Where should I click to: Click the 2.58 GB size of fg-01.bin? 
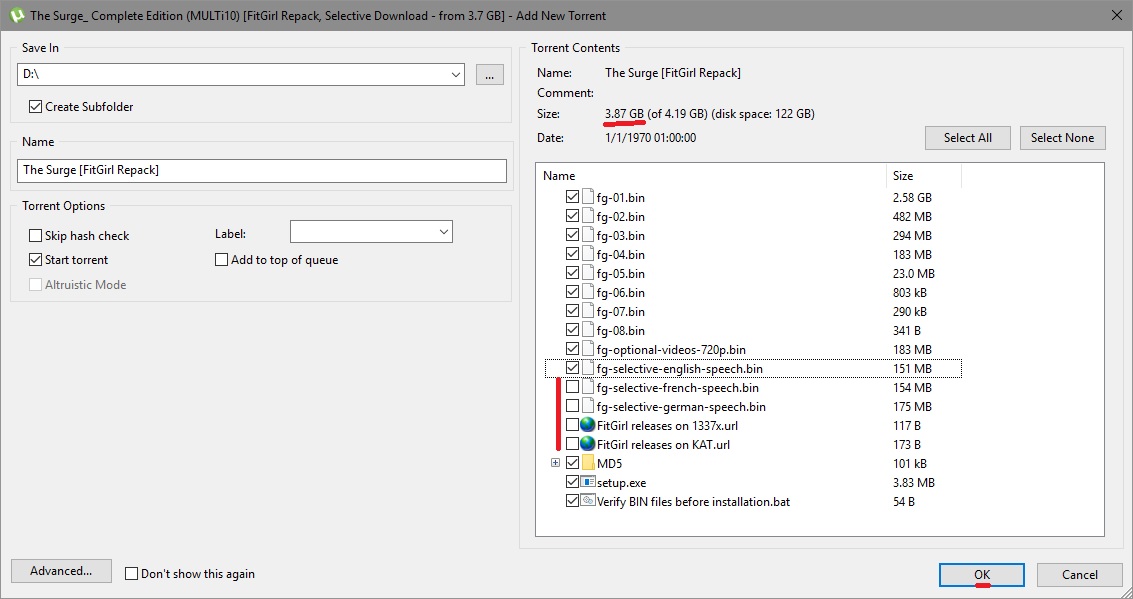pos(912,197)
